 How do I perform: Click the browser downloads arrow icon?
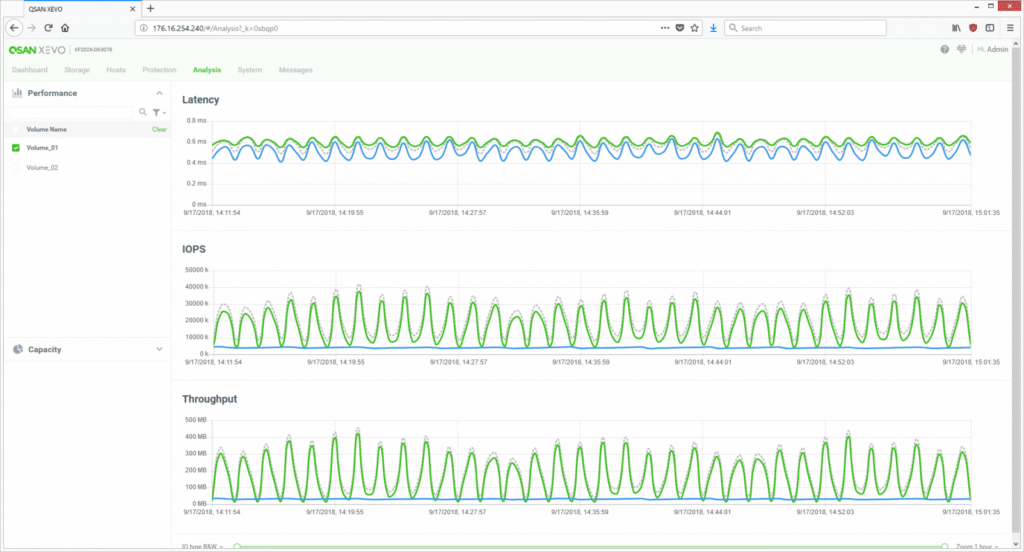[x=713, y=28]
